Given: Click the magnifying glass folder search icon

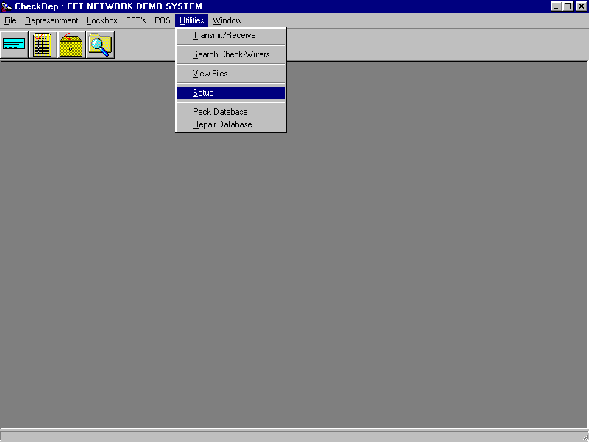Looking at the screenshot, I should pyautogui.click(x=100, y=45).
